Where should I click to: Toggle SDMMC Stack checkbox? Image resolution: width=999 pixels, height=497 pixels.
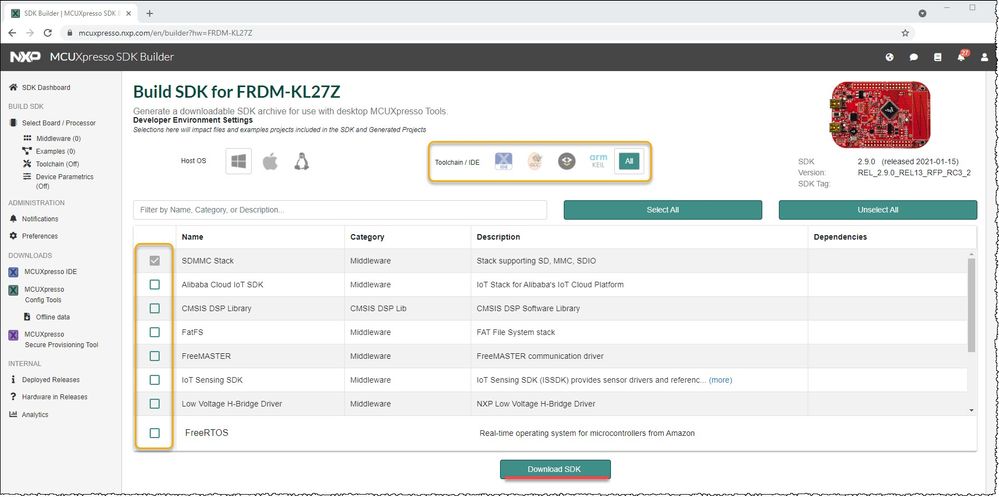(154, 261)
